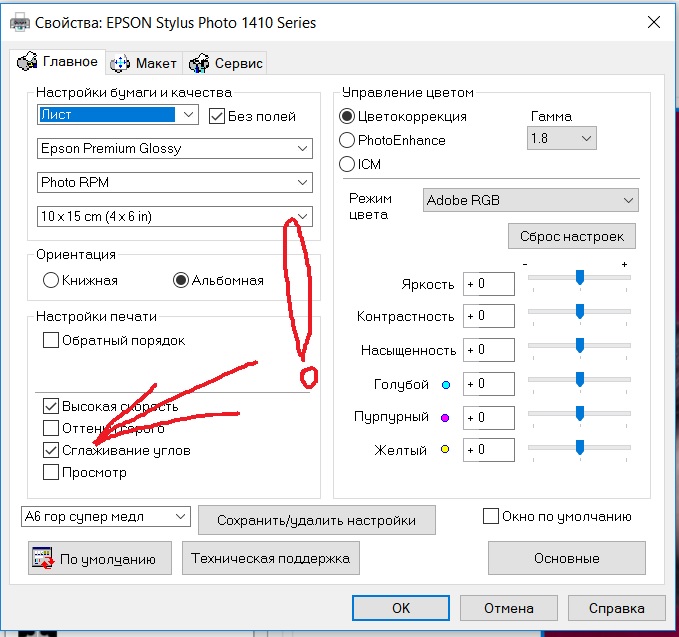The height and width of the screenshot is (637, 679).
Task: Click the Желтый value field
Action: (489, 450)
